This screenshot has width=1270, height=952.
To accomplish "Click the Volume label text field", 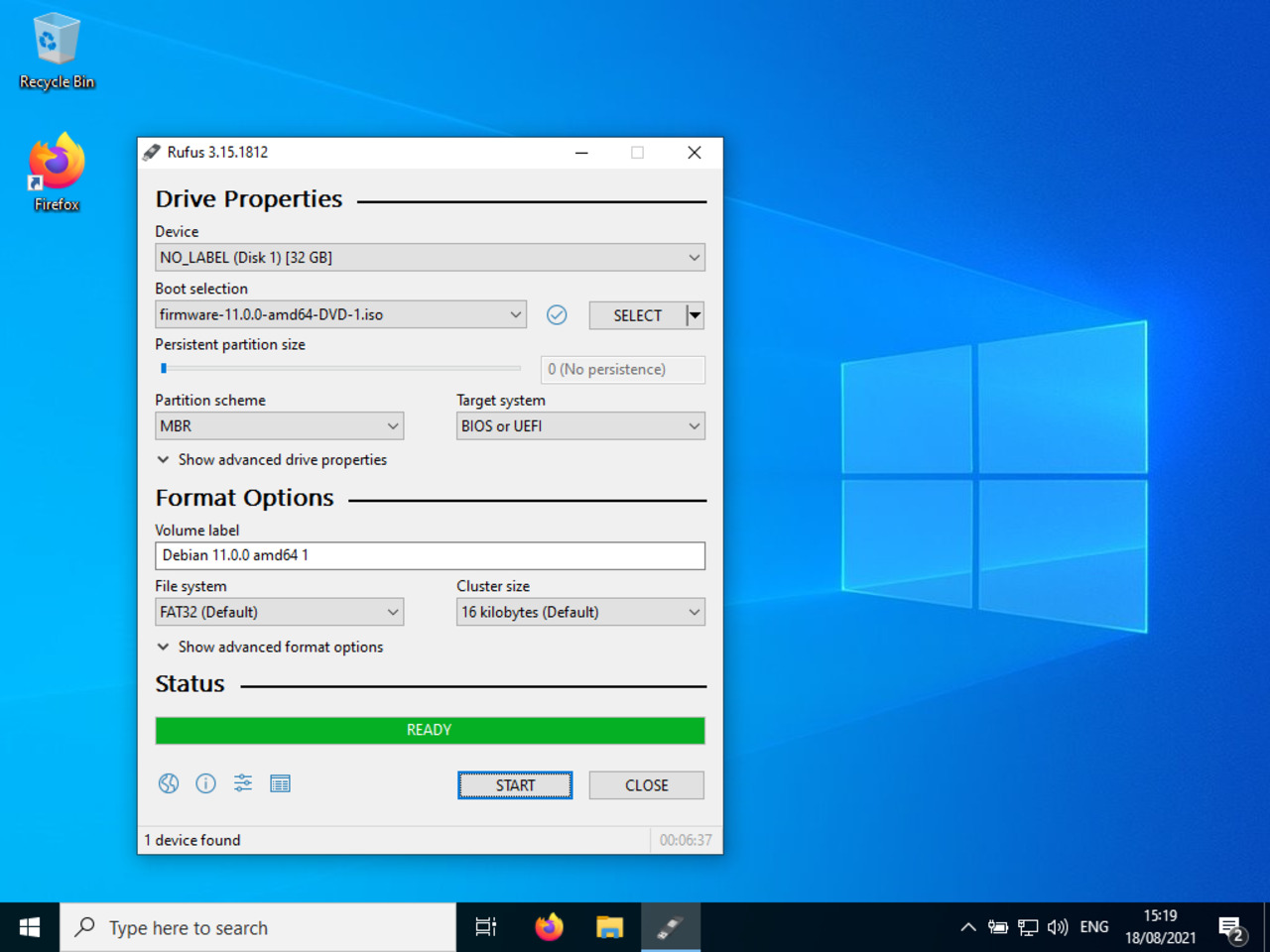I will pyautogui.click(x=430, y=555).
